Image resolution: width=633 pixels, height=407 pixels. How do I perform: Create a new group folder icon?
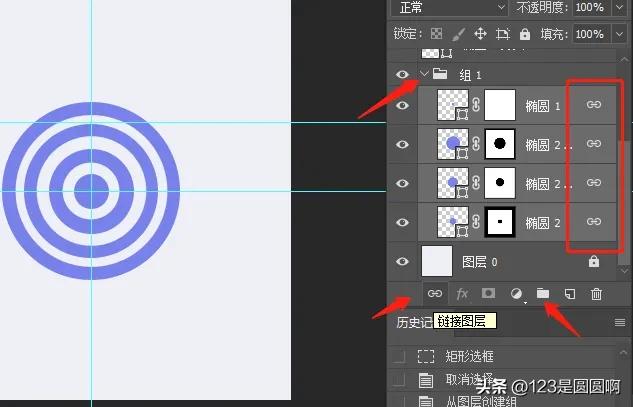543,294
